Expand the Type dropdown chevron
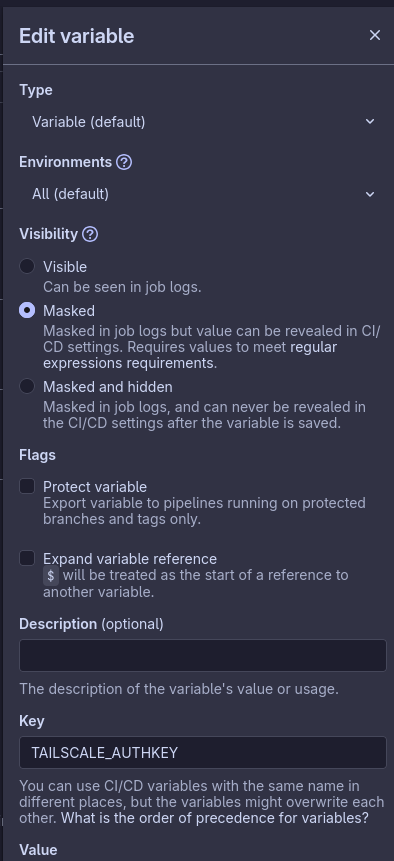Screen dimensions: 394x861 370,121
